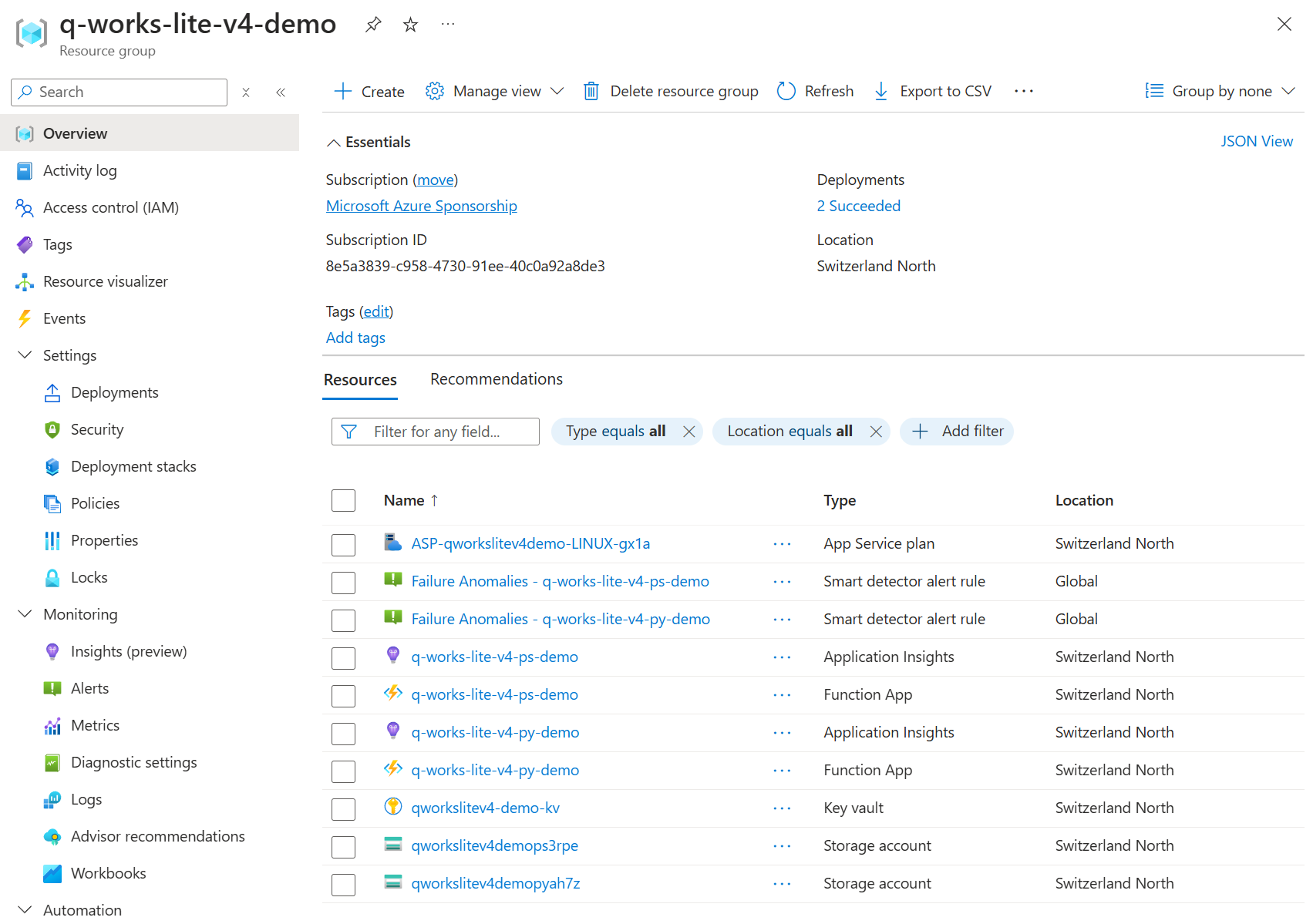
Task: Check qworkslitev4-demo-kv row checkbox
Action: pos(343,809)
